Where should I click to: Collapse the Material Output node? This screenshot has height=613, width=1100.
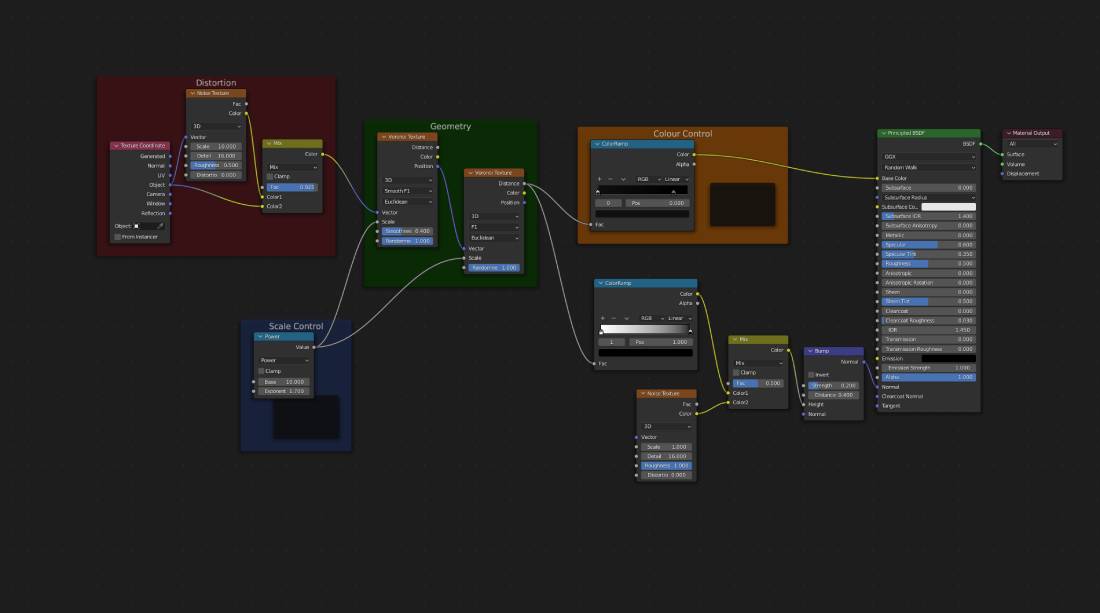tap(1009, 133)
